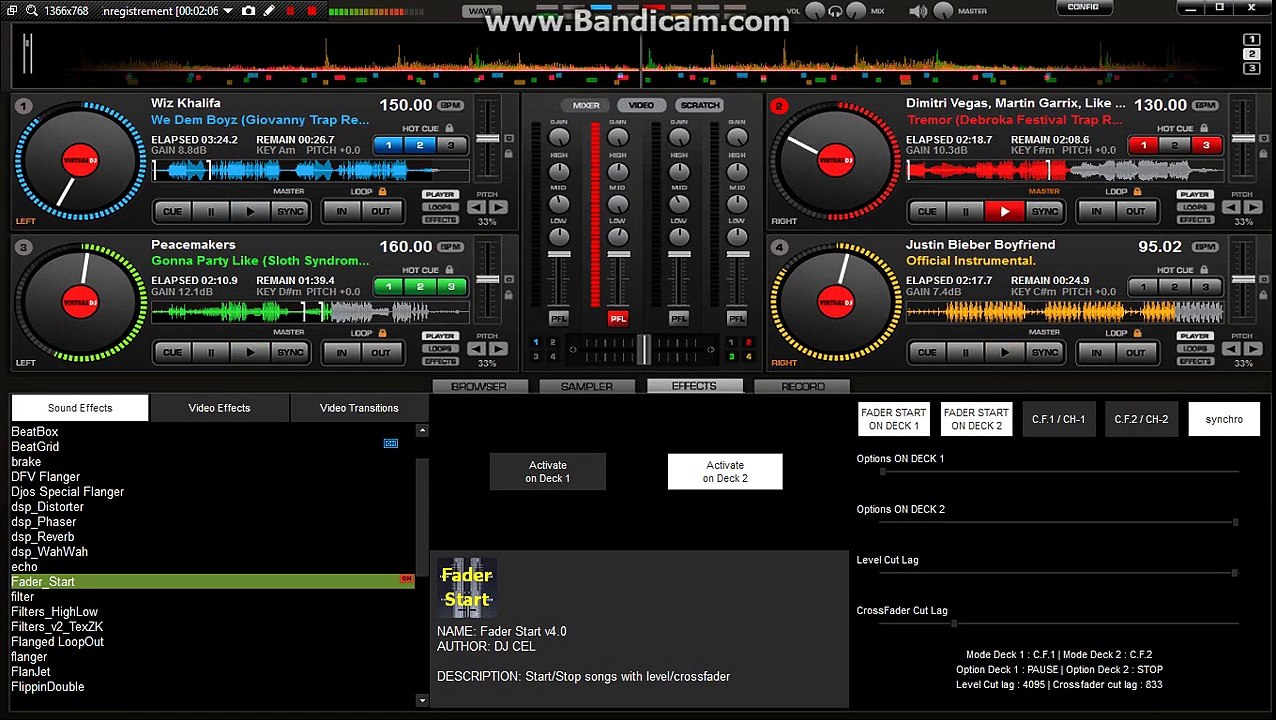Play deck 1 Wiz Khalifa track
The image size is (1276, 720).
pos(250,211)
